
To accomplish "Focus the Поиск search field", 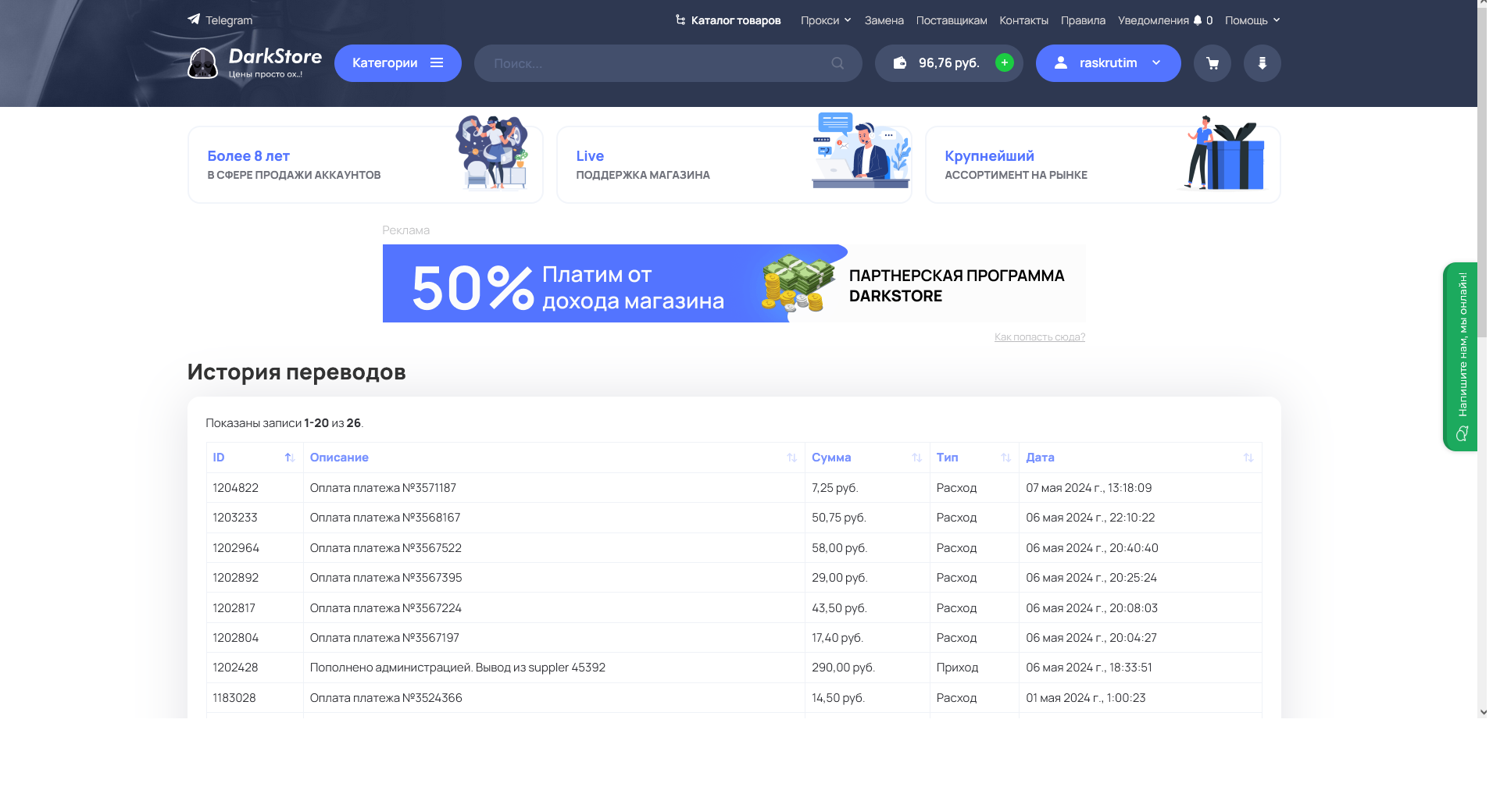I will 668,63.
